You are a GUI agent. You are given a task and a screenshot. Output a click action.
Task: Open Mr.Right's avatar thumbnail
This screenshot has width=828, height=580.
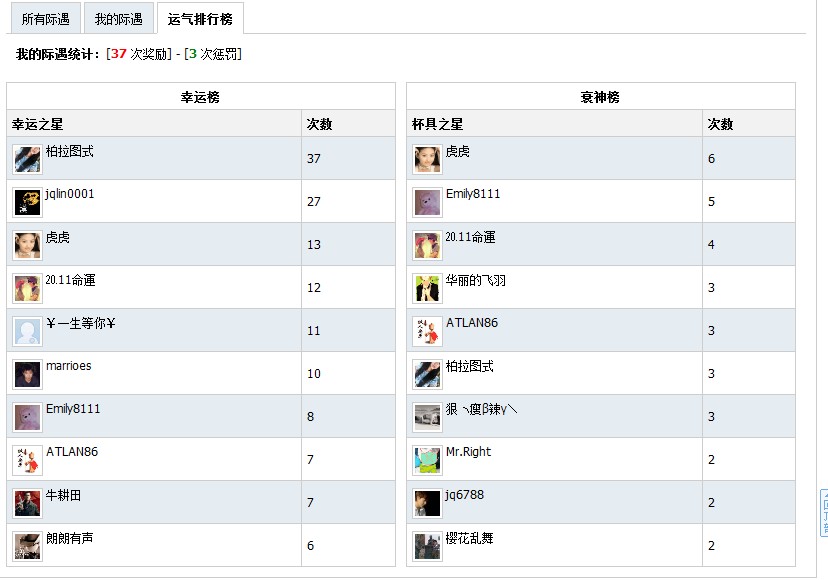point(427,460)
